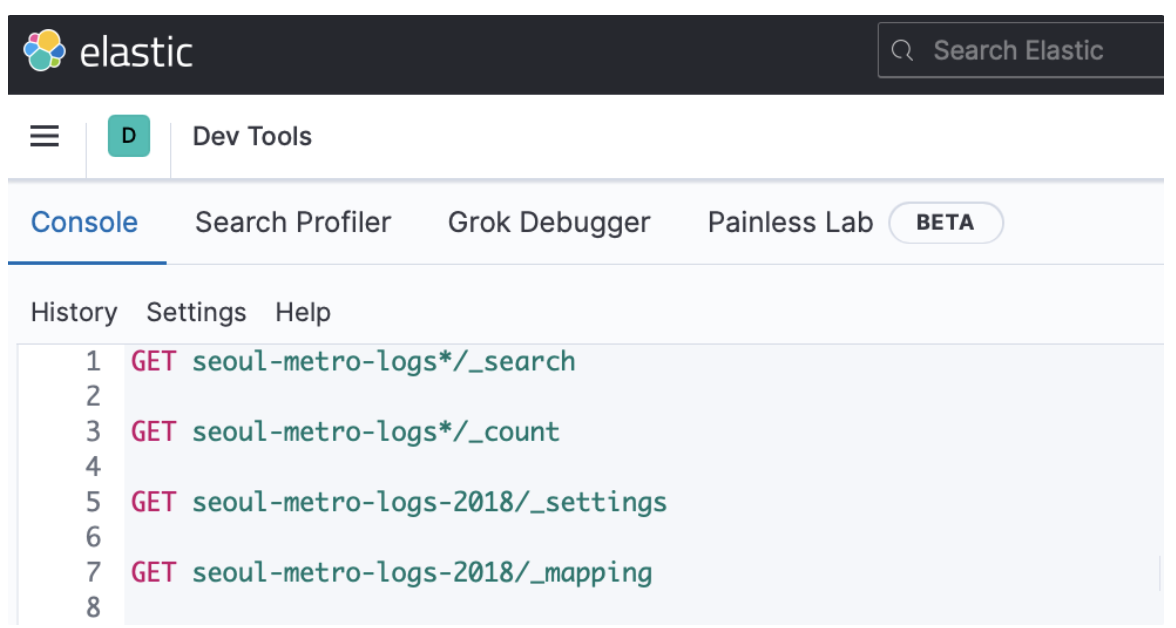
Task: Click line number 4 in editor gutter
Action: 93,467
